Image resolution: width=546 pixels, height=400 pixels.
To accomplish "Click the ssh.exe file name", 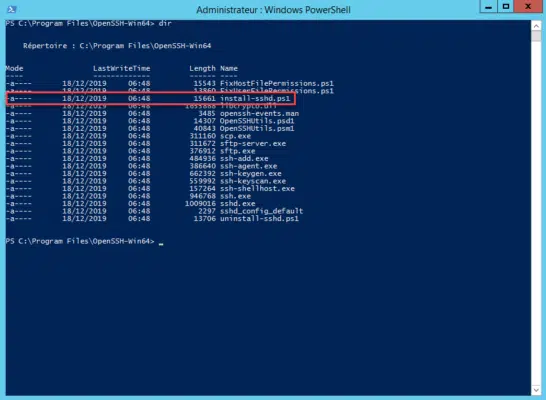I will click(x=235, y=196).
